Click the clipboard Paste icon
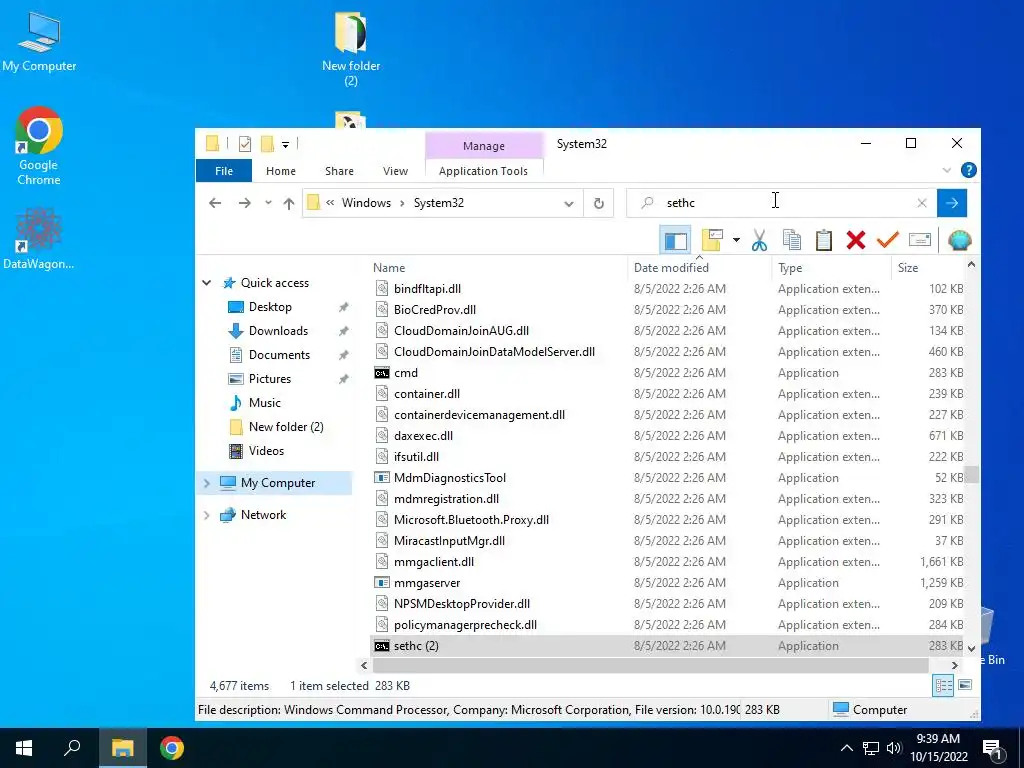 pyautogui.click(x=824, y=240)
